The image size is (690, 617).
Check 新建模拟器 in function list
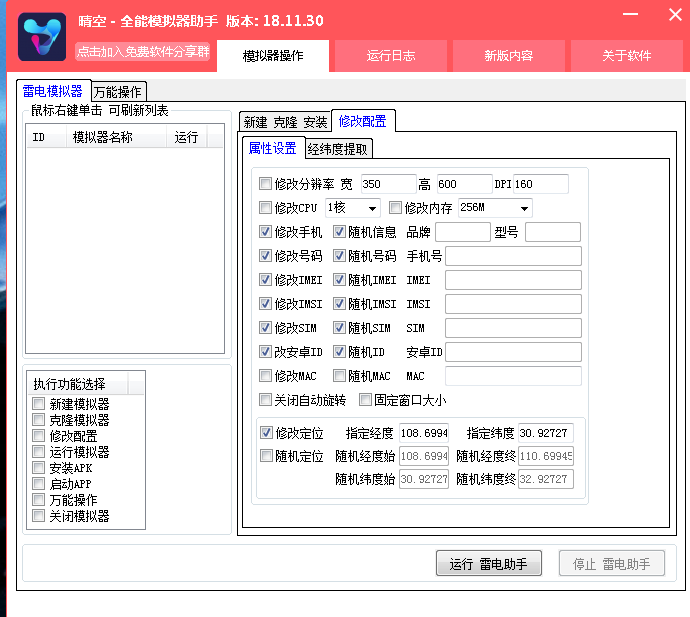(39, 404)
